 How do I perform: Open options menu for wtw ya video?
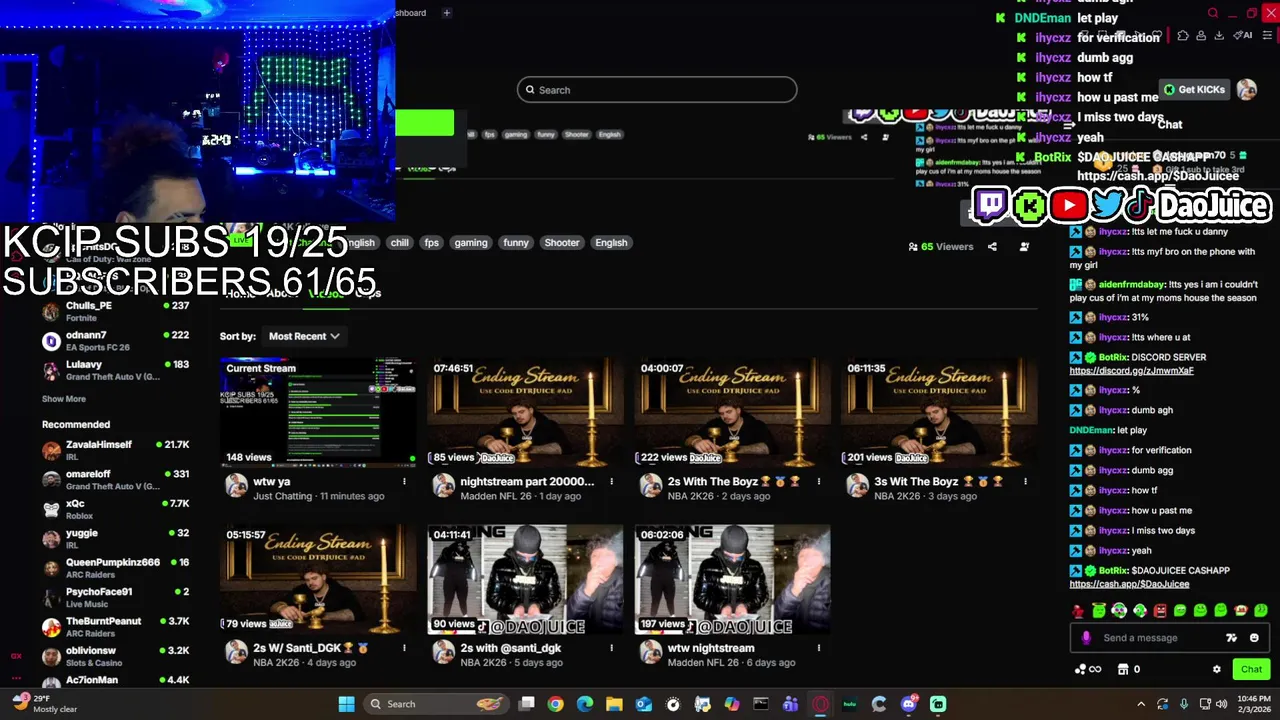coord(405,482)
